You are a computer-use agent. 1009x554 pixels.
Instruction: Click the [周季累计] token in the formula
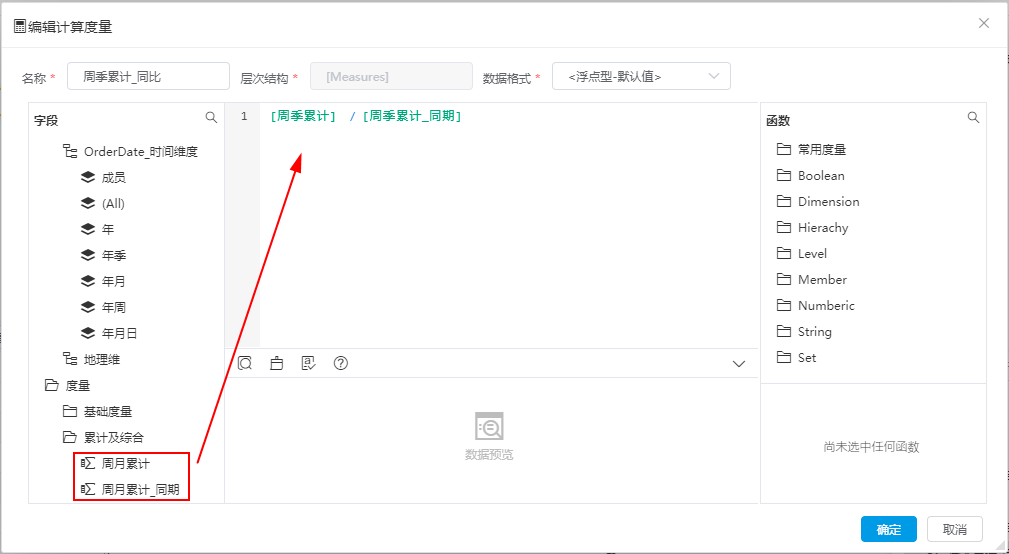click(x=303, y=117)
